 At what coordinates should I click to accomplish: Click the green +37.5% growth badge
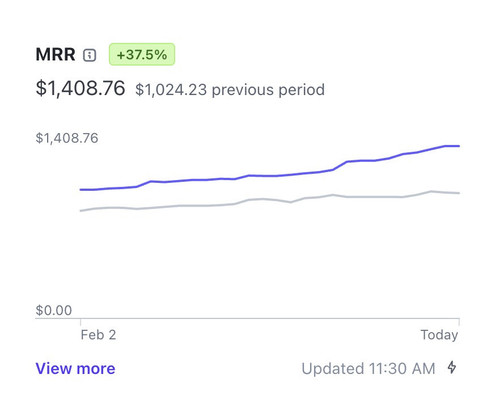[x=142, y=54]
